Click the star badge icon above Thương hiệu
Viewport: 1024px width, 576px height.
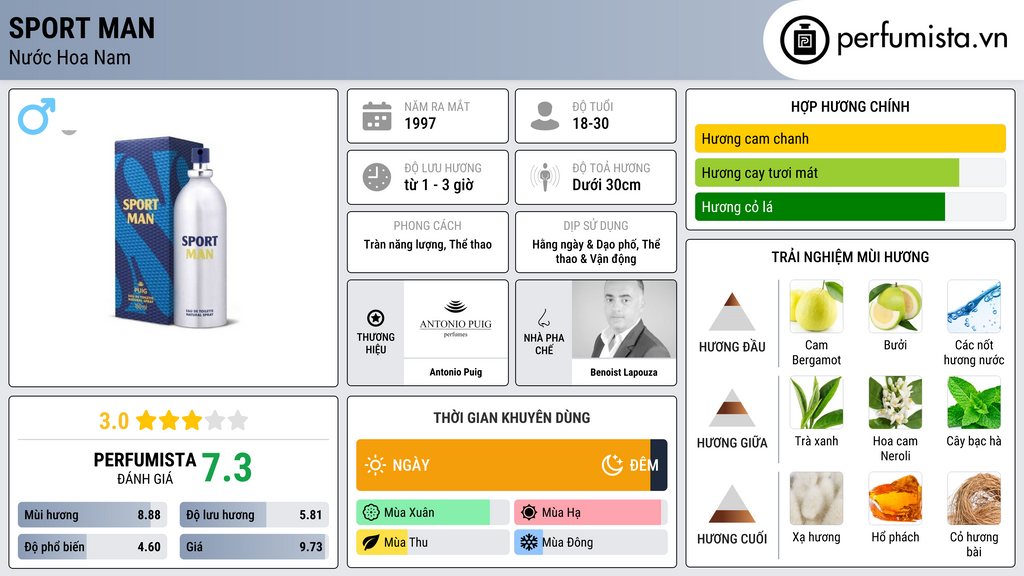click(x=376, y=318)
